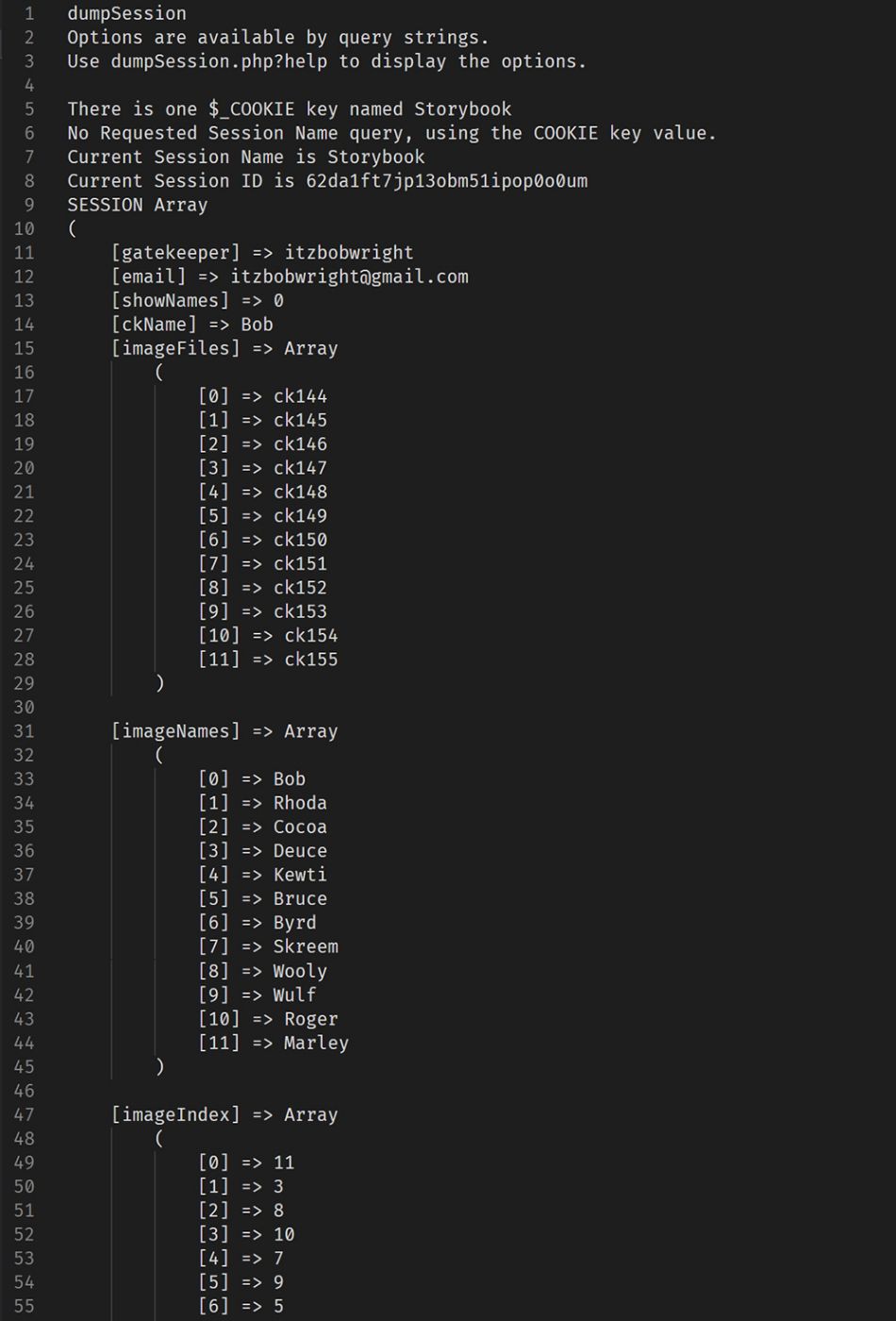
Task: Click the [imageNames] array key
Action: (x=175, y=731)
